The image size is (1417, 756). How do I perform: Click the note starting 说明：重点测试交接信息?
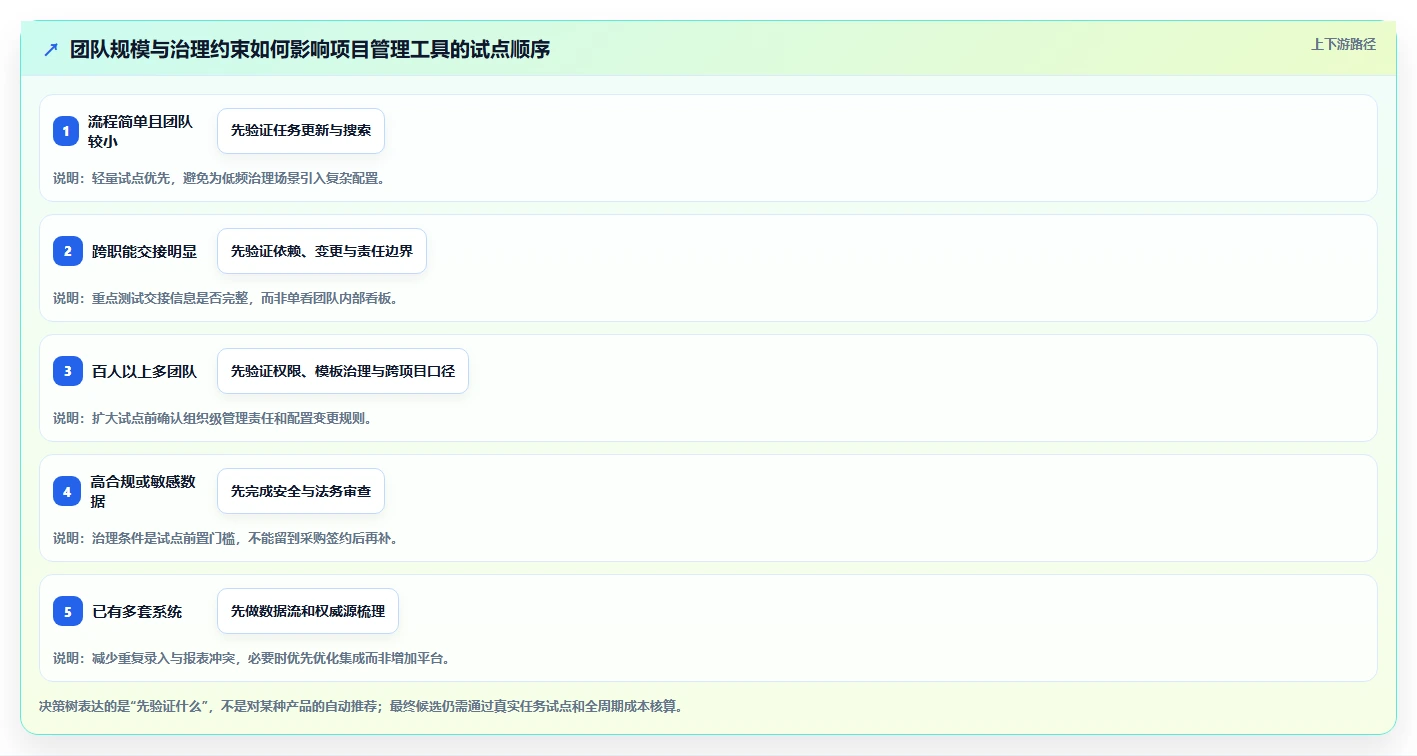click(x=226, y=298)
